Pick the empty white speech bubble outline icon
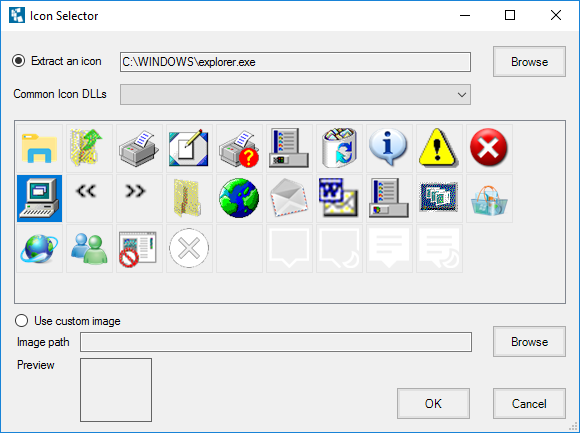580x433 pixels. pyautogui.click(x=289, y=248)
